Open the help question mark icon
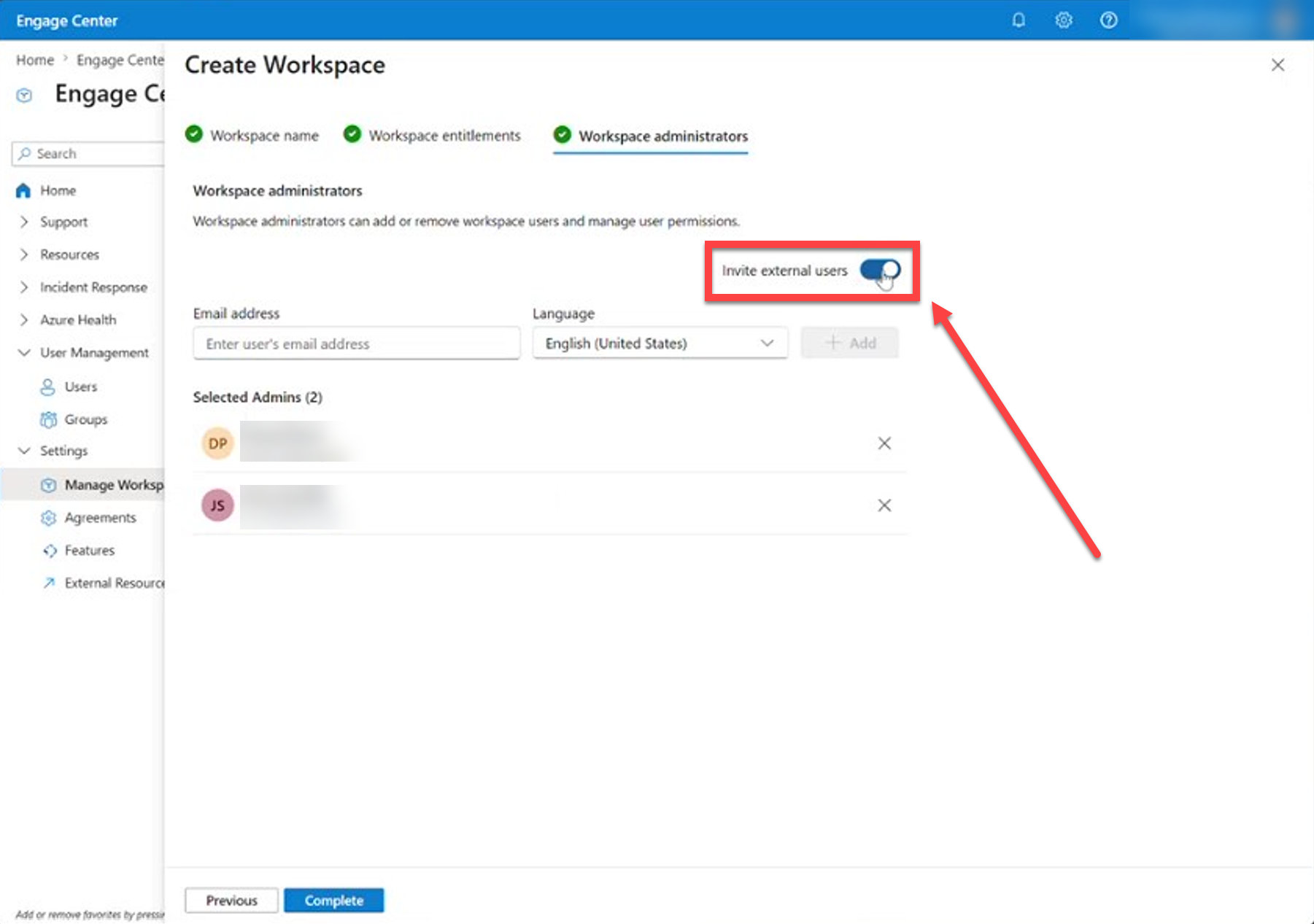This screenshot has width=1314, height=924. [x=1108, y=20]
